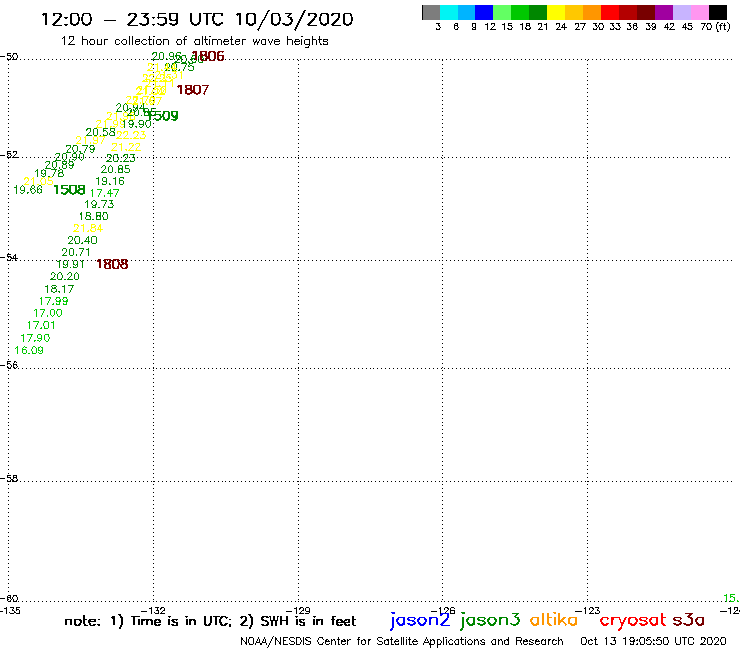Click the -56 latitude axis label
Viewport: 740px width, 650px height.
coord(9,365)
